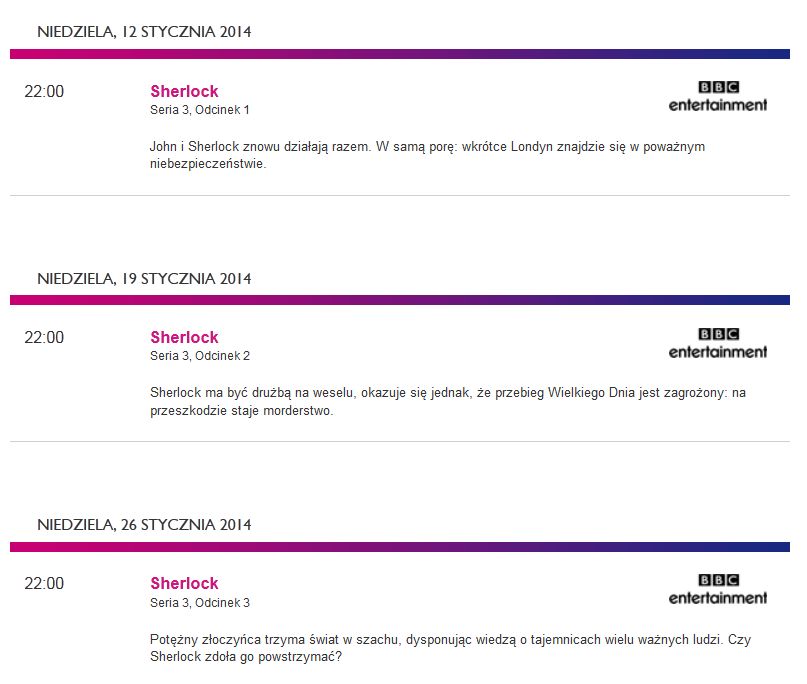Click the "Seria 3, Odcinek 1" subtitle

[x=200, y=110]
